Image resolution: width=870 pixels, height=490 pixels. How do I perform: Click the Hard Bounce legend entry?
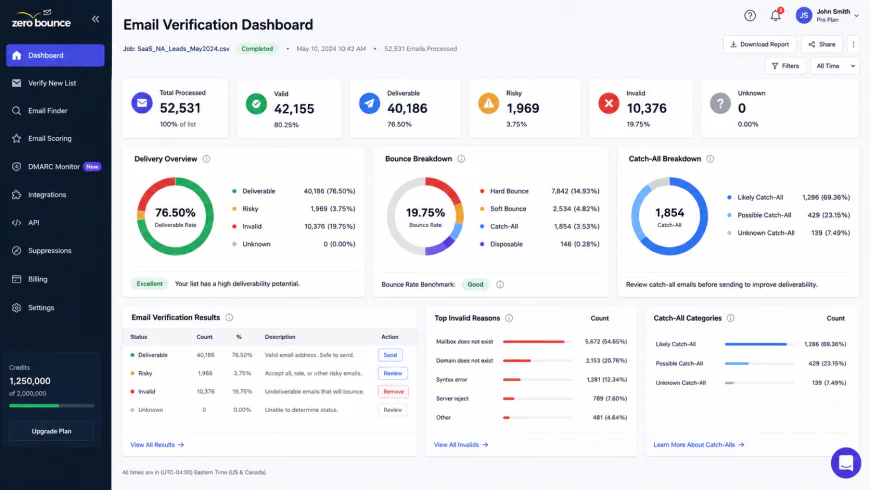pyautogui.click(x=539, y=191)
